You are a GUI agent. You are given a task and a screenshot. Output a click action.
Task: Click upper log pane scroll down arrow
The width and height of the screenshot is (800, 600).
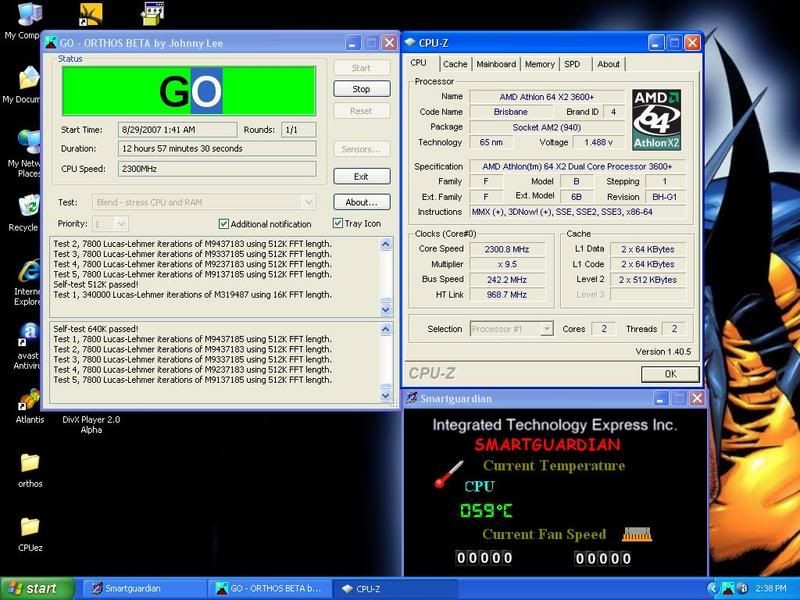click(x=386, y=310)
